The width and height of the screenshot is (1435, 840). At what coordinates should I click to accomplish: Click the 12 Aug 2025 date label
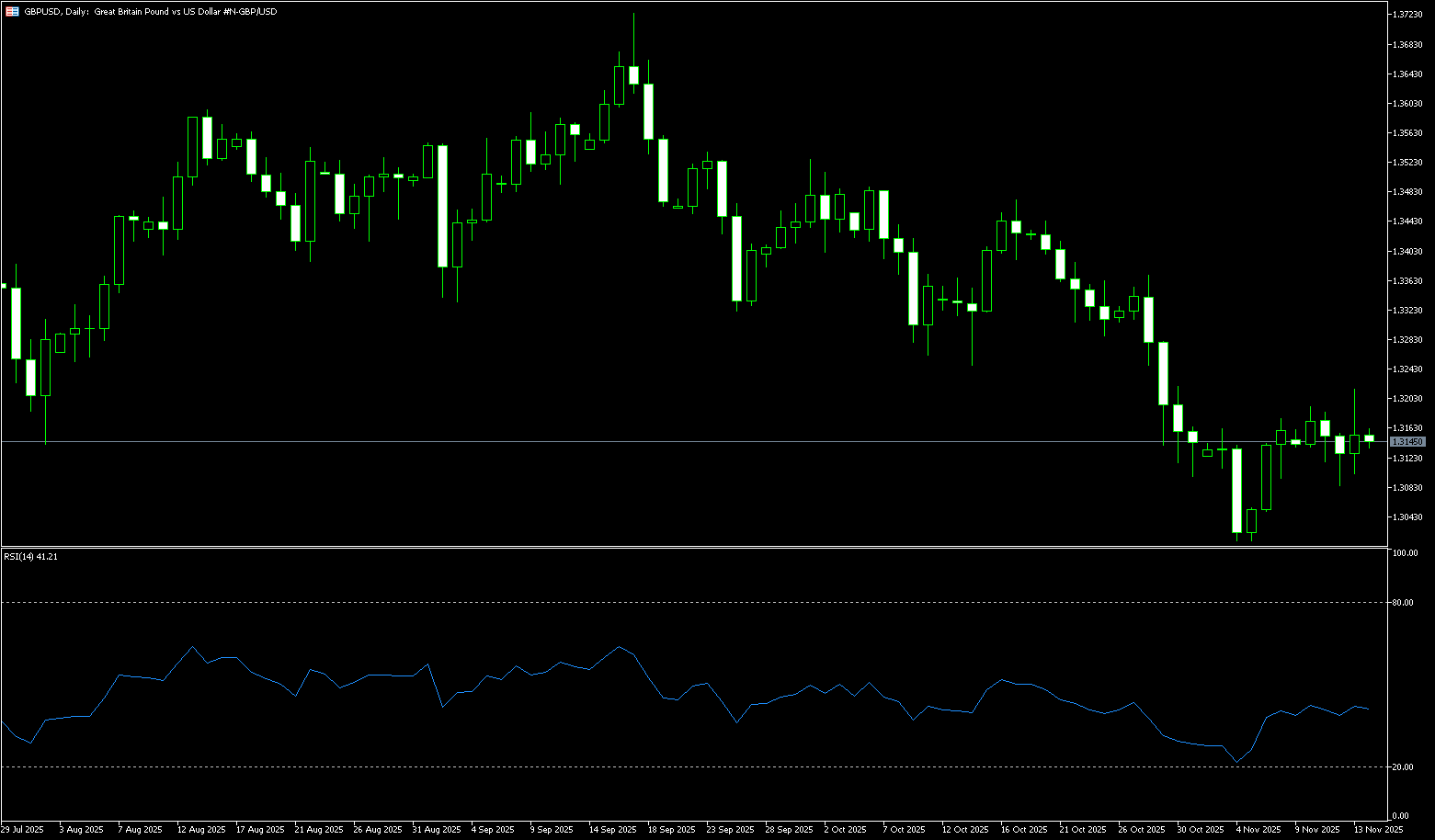pos(201,829)
